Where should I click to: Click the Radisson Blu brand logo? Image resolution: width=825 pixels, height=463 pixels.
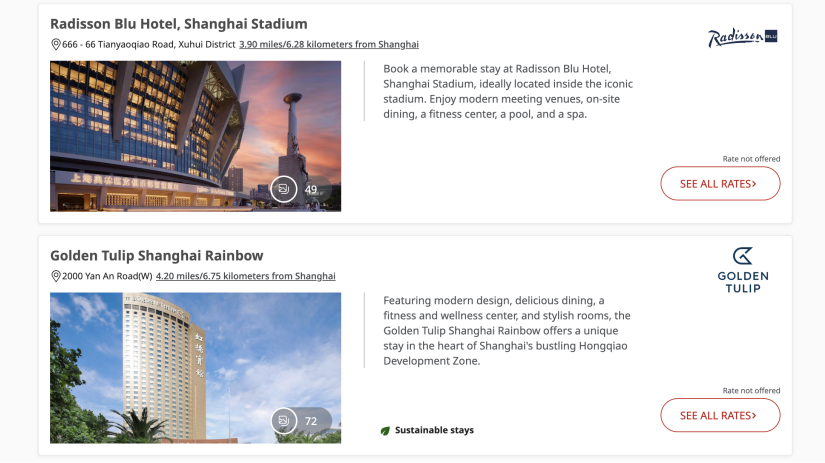point(742,37)
